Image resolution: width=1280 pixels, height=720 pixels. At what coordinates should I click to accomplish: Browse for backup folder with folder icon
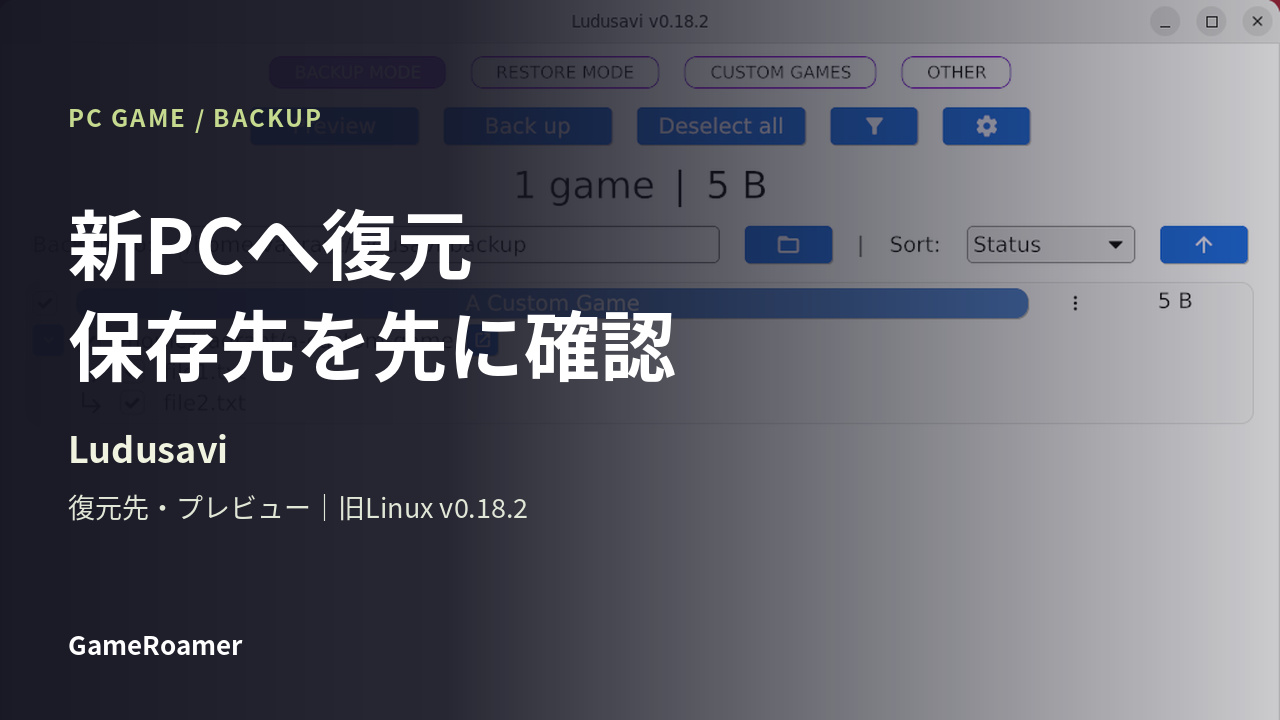[788, 245]
